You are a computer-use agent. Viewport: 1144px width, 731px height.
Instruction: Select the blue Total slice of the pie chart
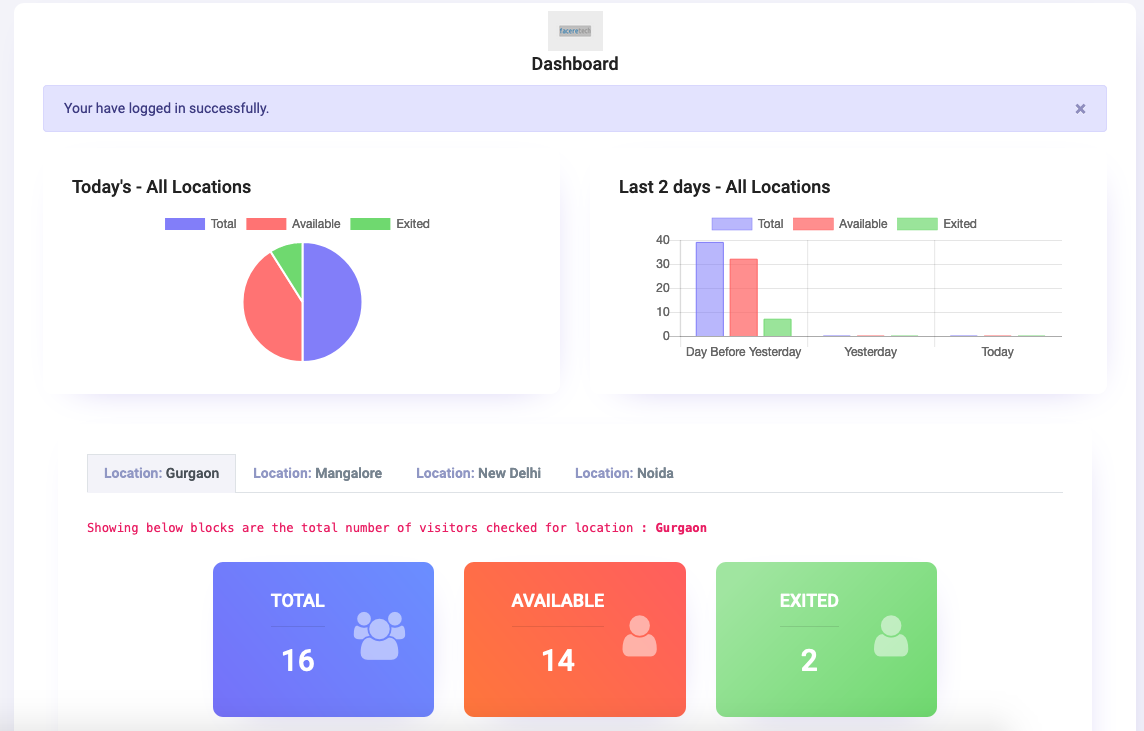(x=330, y=300)
